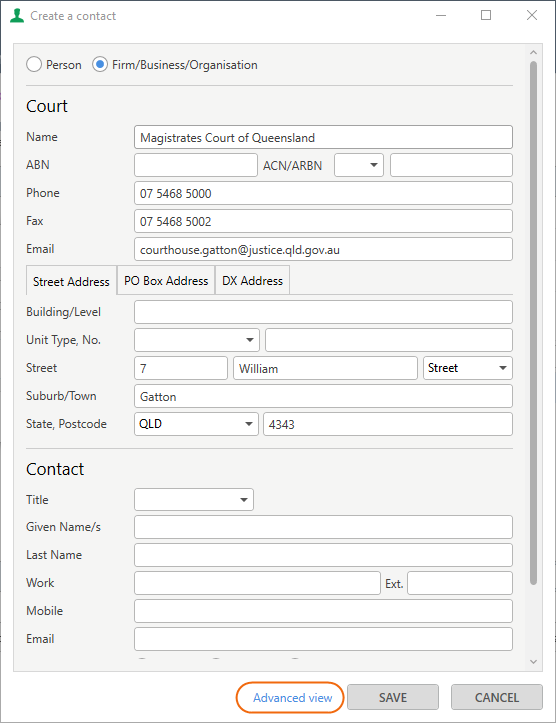Switch to the DX Address tab
This screenshot has width=556, height=723.
click(252, 280)
